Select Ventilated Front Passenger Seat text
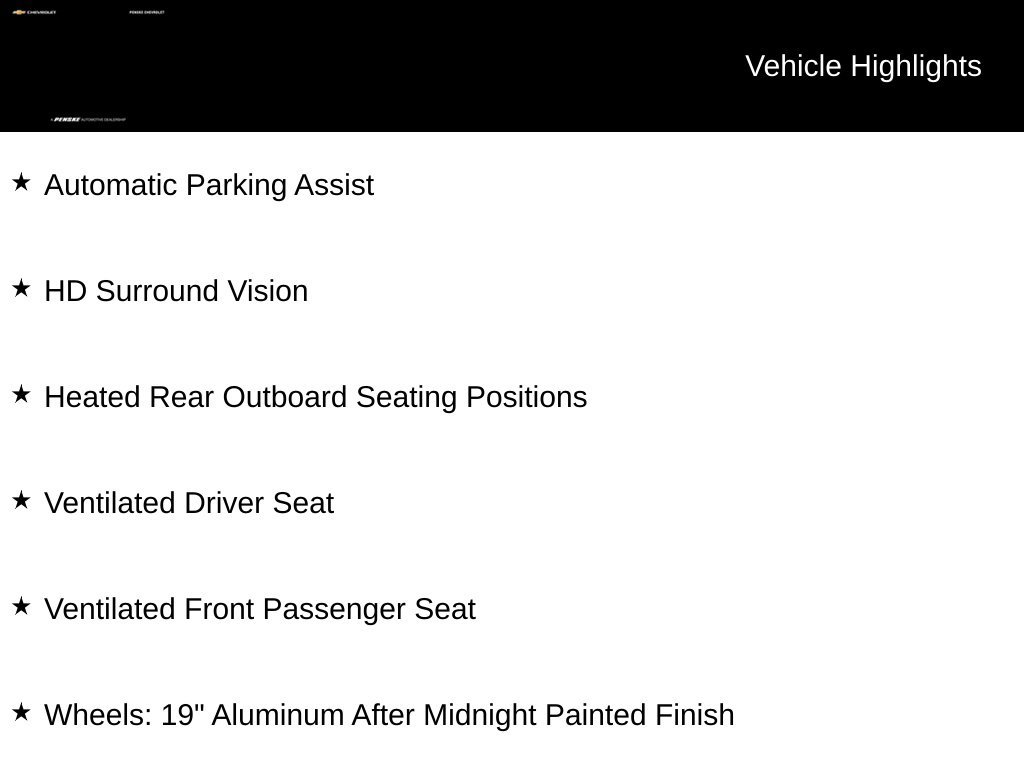1024x768 pixels. click(x=260, y=609)
